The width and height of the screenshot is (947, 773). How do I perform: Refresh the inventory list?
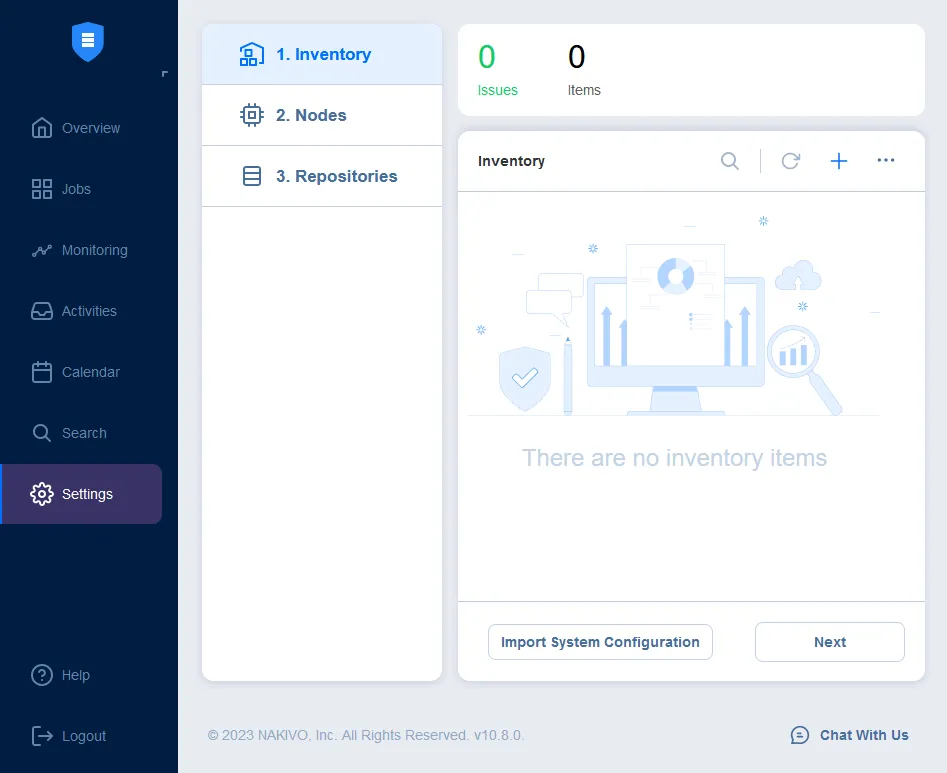790,161
